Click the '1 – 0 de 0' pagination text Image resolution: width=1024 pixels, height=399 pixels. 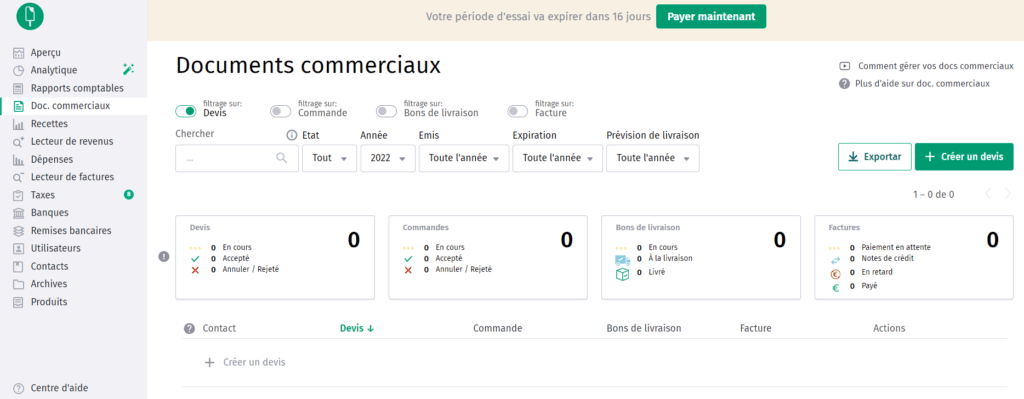933,195
